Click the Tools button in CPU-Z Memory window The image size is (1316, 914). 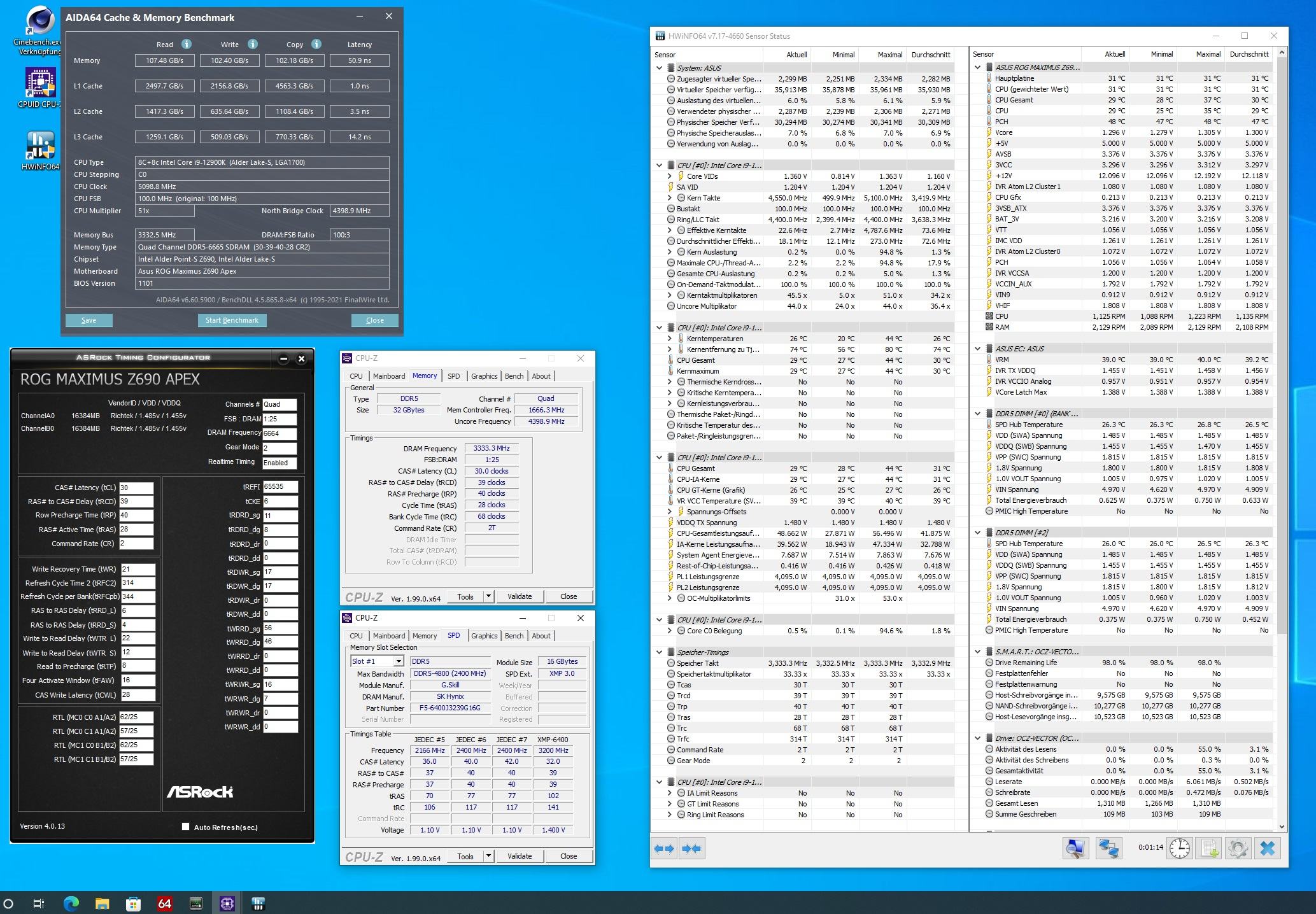click(x=465, y=596)
